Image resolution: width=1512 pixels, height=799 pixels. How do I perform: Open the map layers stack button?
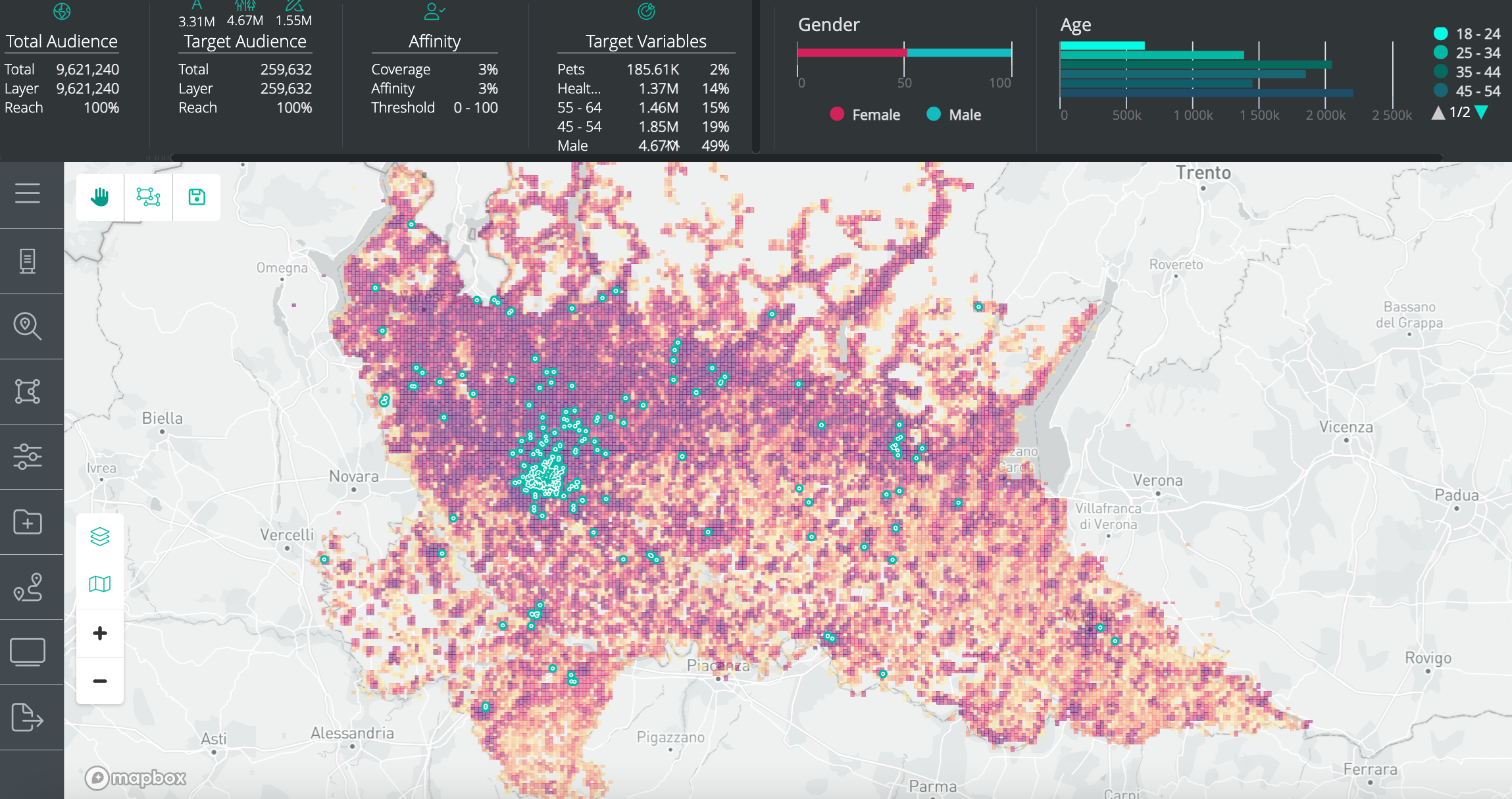[x=100, y=536]
